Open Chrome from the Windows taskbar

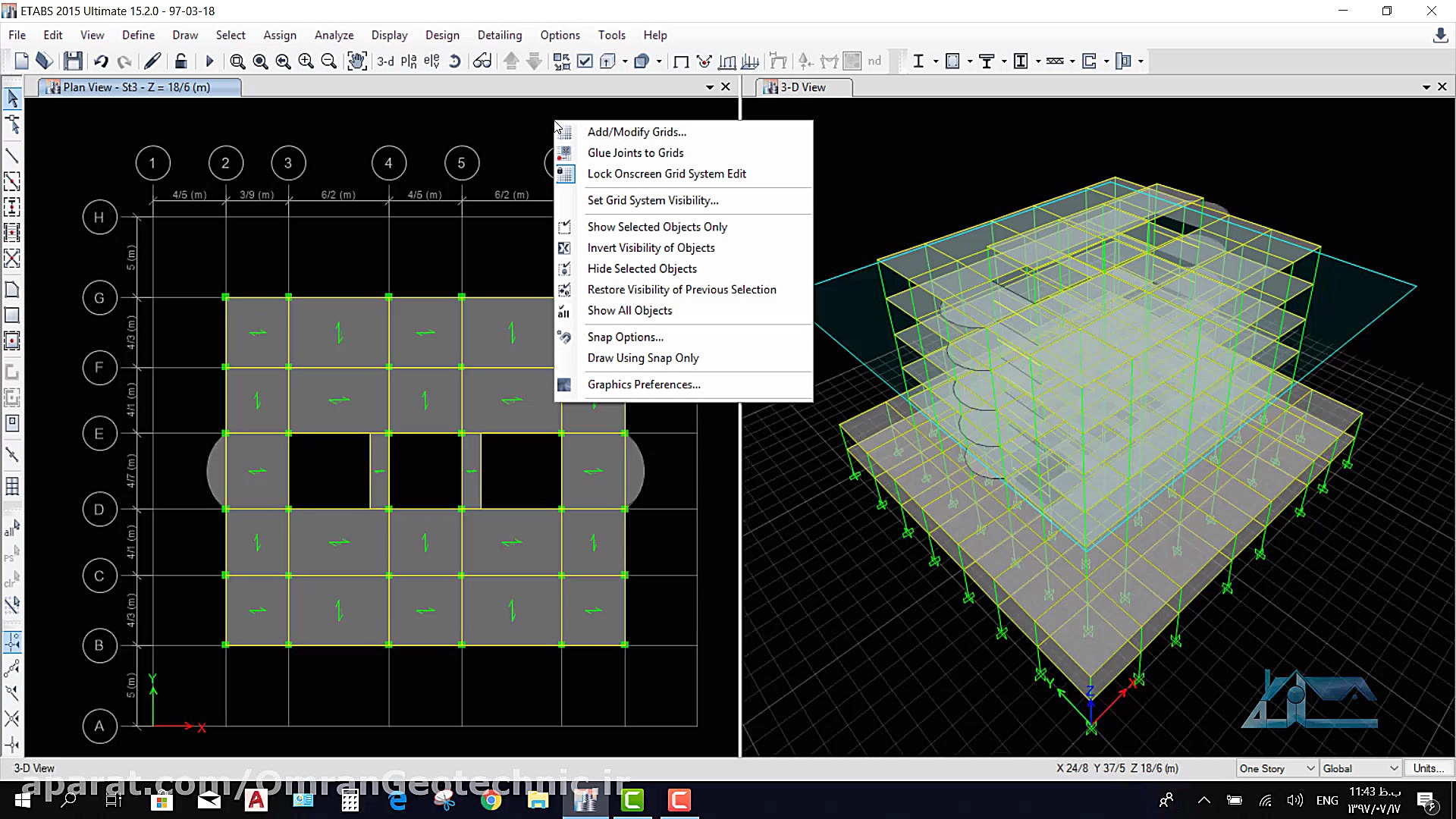pos(491,800)
